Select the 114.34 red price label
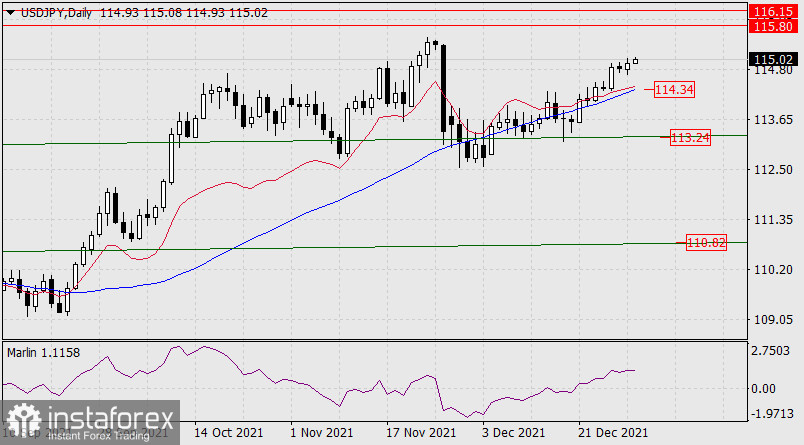This screenshot has width=804, height=445. tap(674, 90)
